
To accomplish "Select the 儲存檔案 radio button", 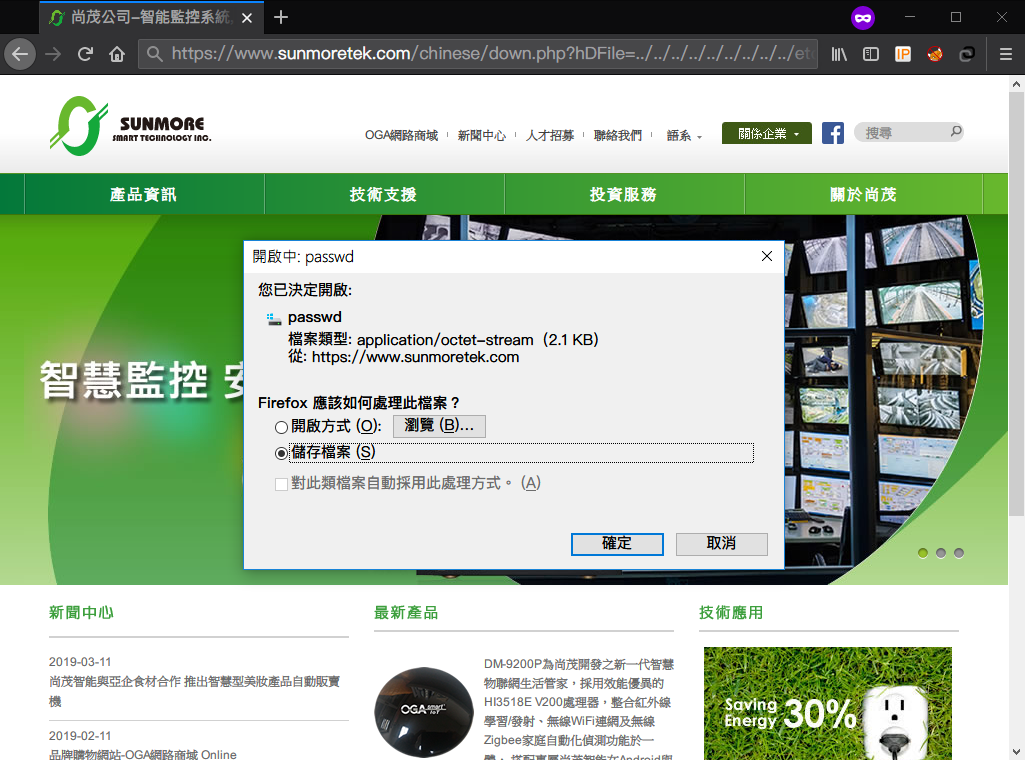I will pyautogui.click(x=281, y=453).
